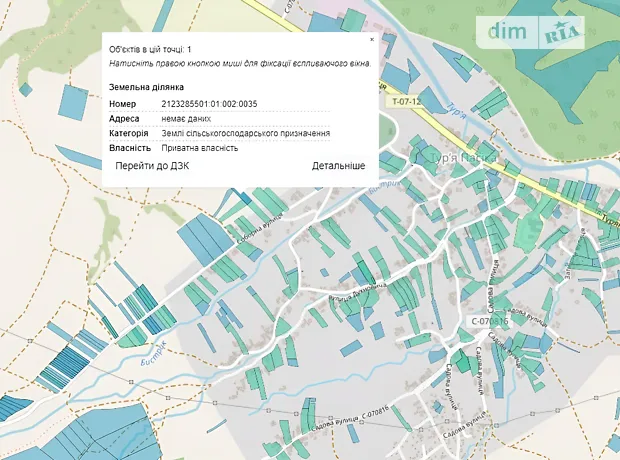The width and height of the screenshot is (620, 460).
Task: Click the 'Земельна ділянка' popup heading
Action: (x=146, y=87)
